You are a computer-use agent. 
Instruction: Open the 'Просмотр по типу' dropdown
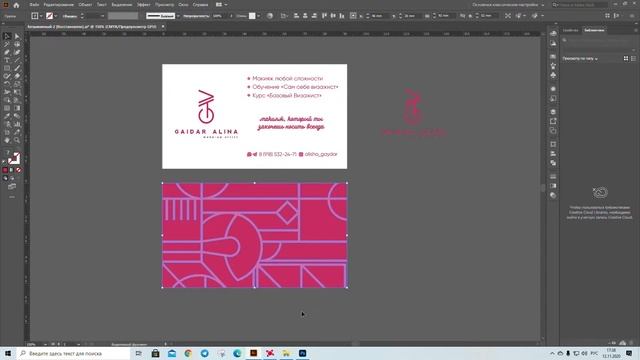click(x=580, y=59)
